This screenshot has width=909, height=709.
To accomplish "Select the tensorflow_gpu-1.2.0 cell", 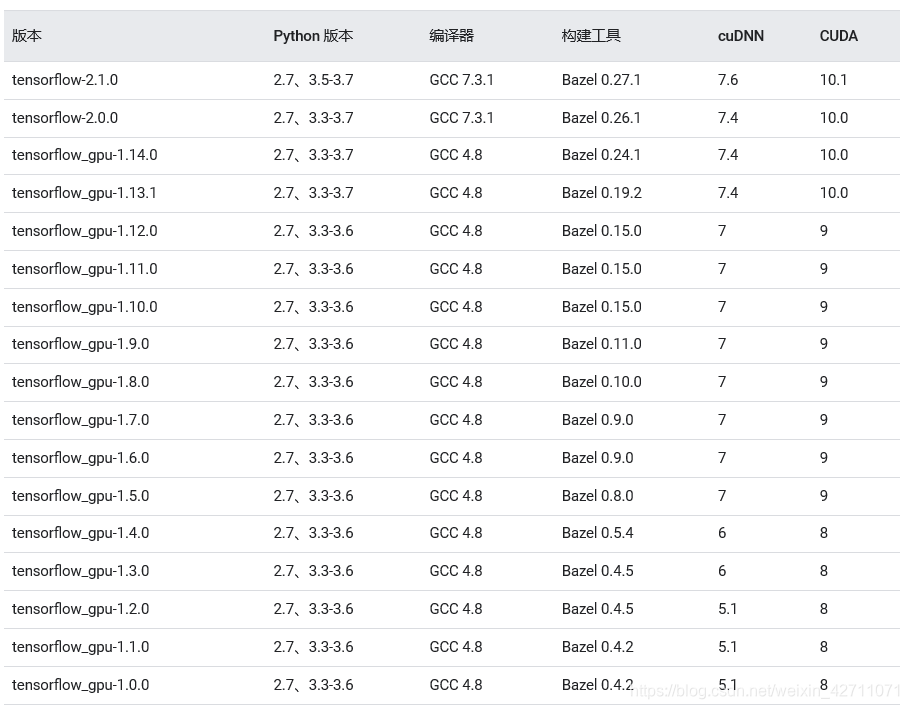I will pyautogui.click(x=81, y=609).
